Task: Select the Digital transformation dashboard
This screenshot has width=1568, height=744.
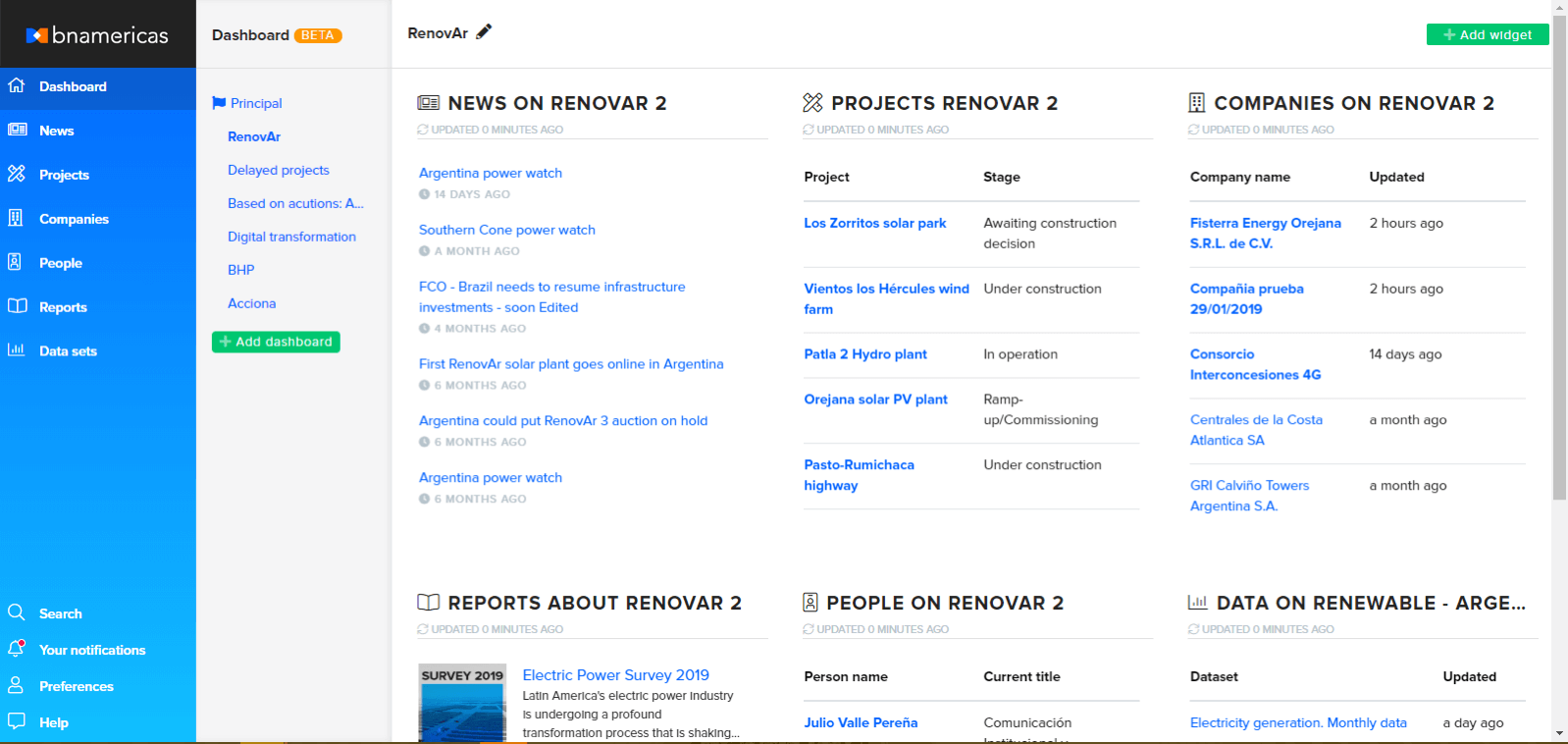Action: tap(291, 237)
